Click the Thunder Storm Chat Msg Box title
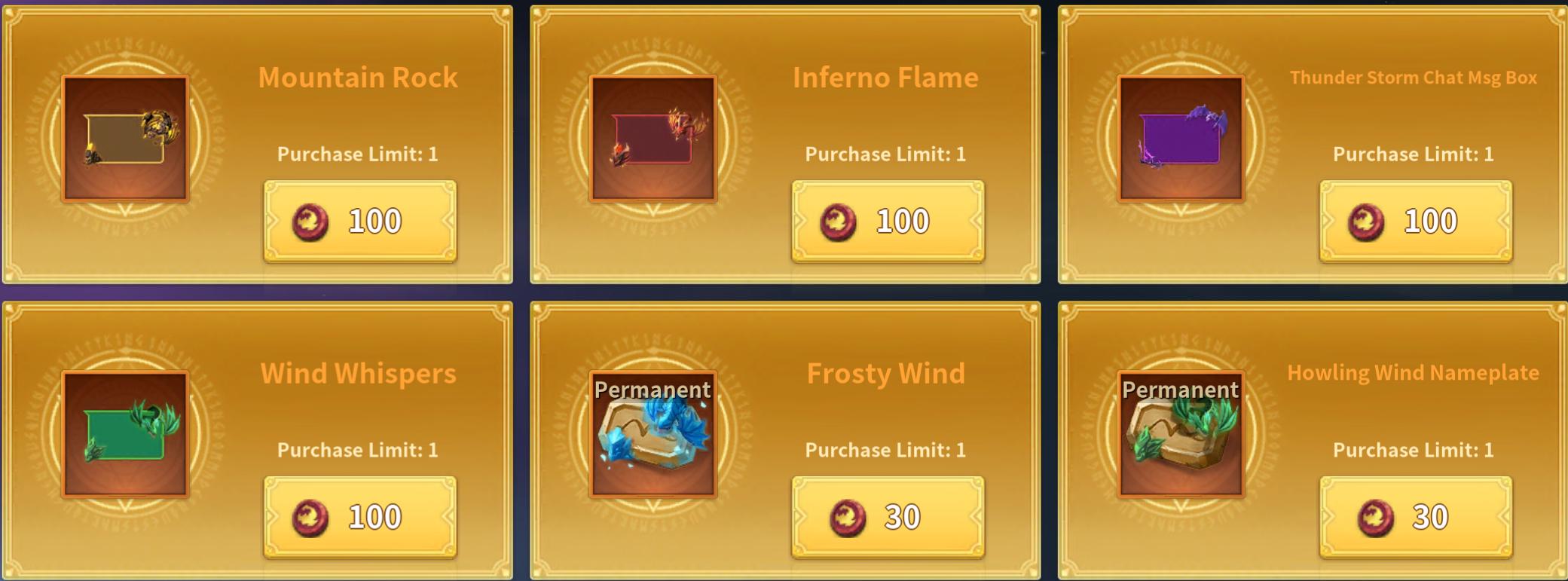Screen dimensions: 1568x581 coord(1414,78)
